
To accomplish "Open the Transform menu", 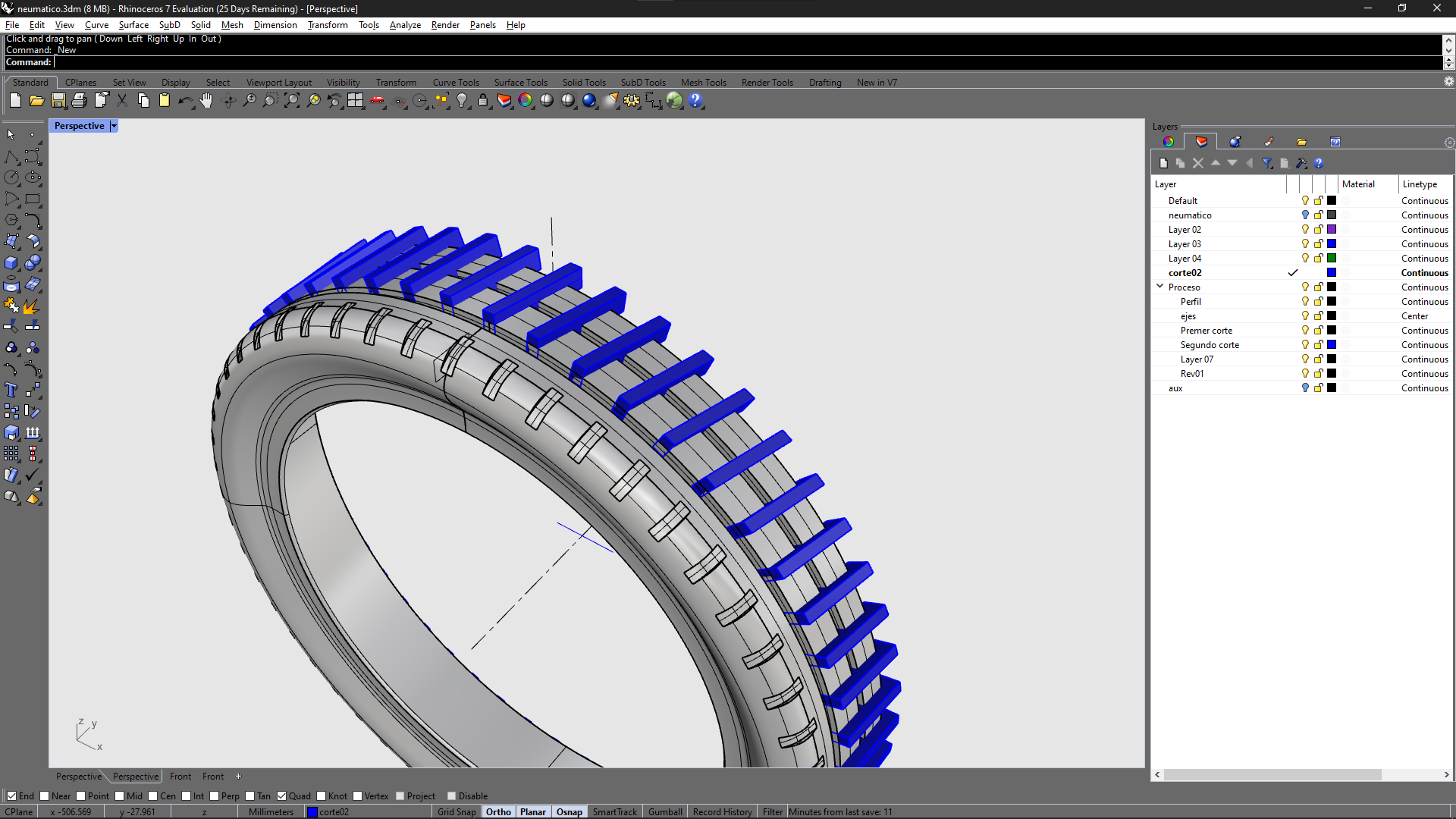I will pos(328,25).
